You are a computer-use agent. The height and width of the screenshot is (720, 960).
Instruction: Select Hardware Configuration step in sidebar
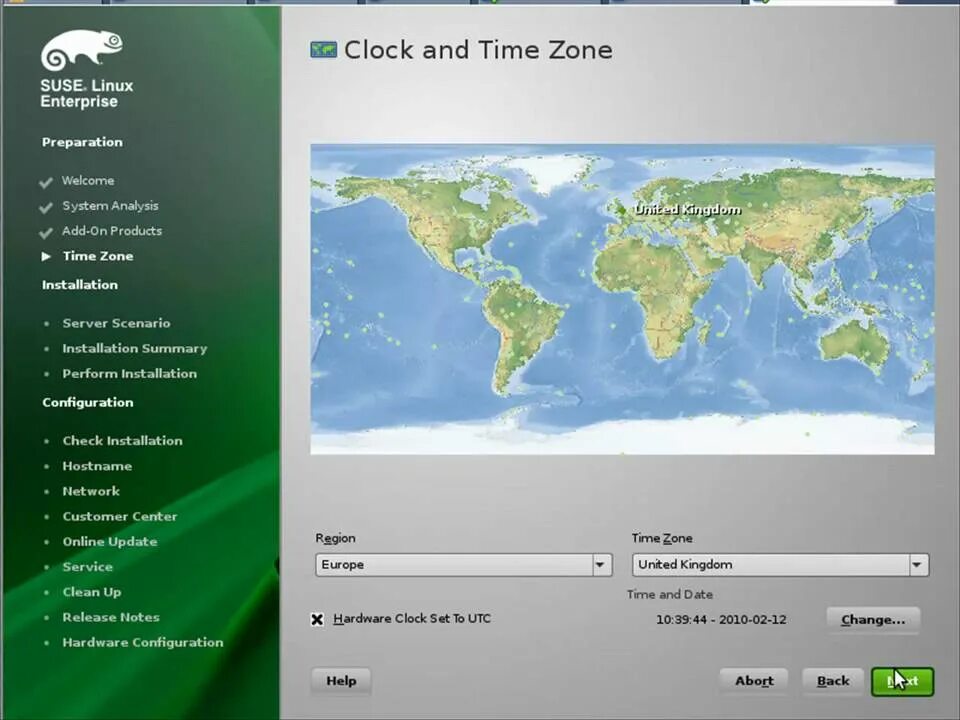143,642
